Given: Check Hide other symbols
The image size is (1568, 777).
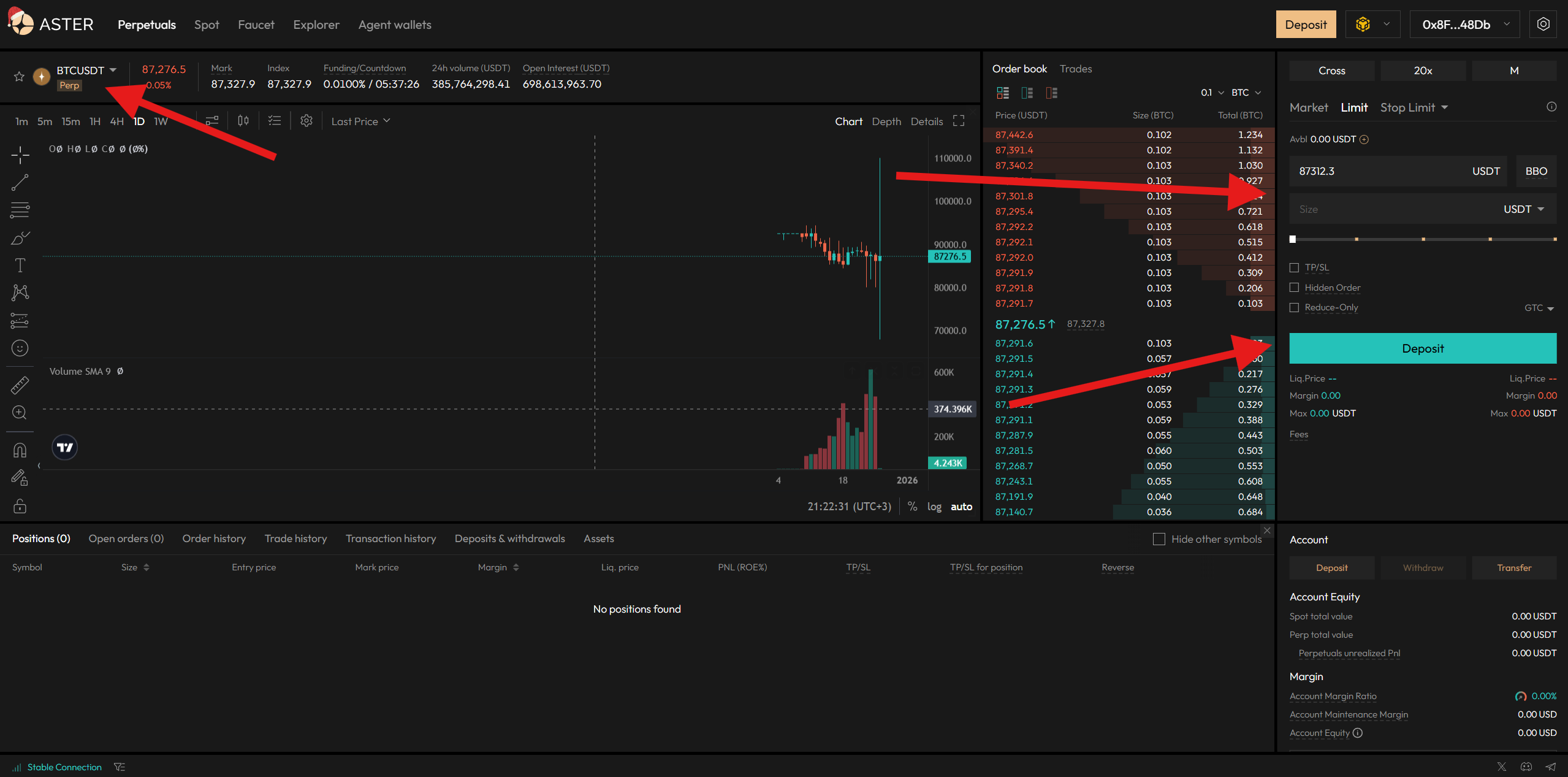Looking at the screenshot, I should (1159, 539).
